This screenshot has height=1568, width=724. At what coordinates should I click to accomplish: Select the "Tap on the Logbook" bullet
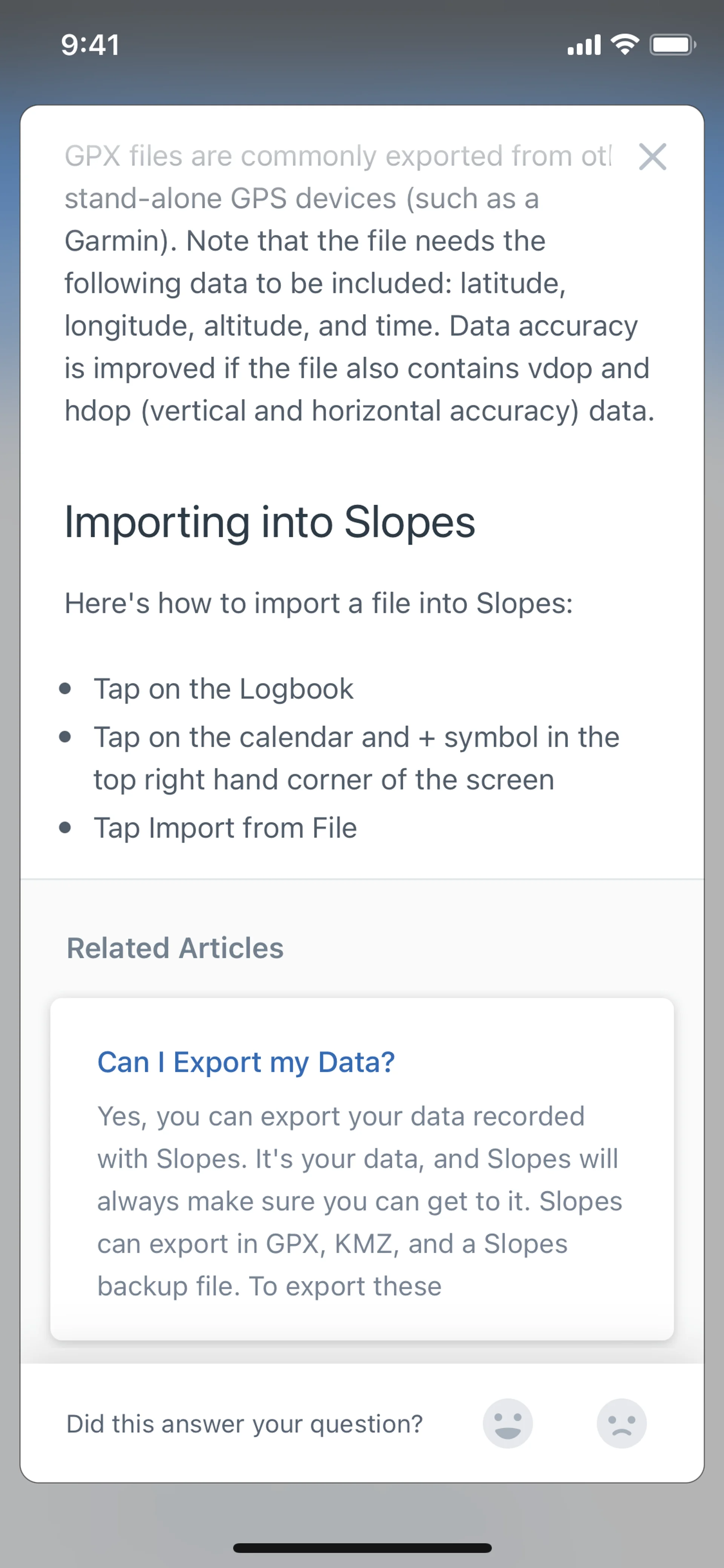[x=223, y=689]
